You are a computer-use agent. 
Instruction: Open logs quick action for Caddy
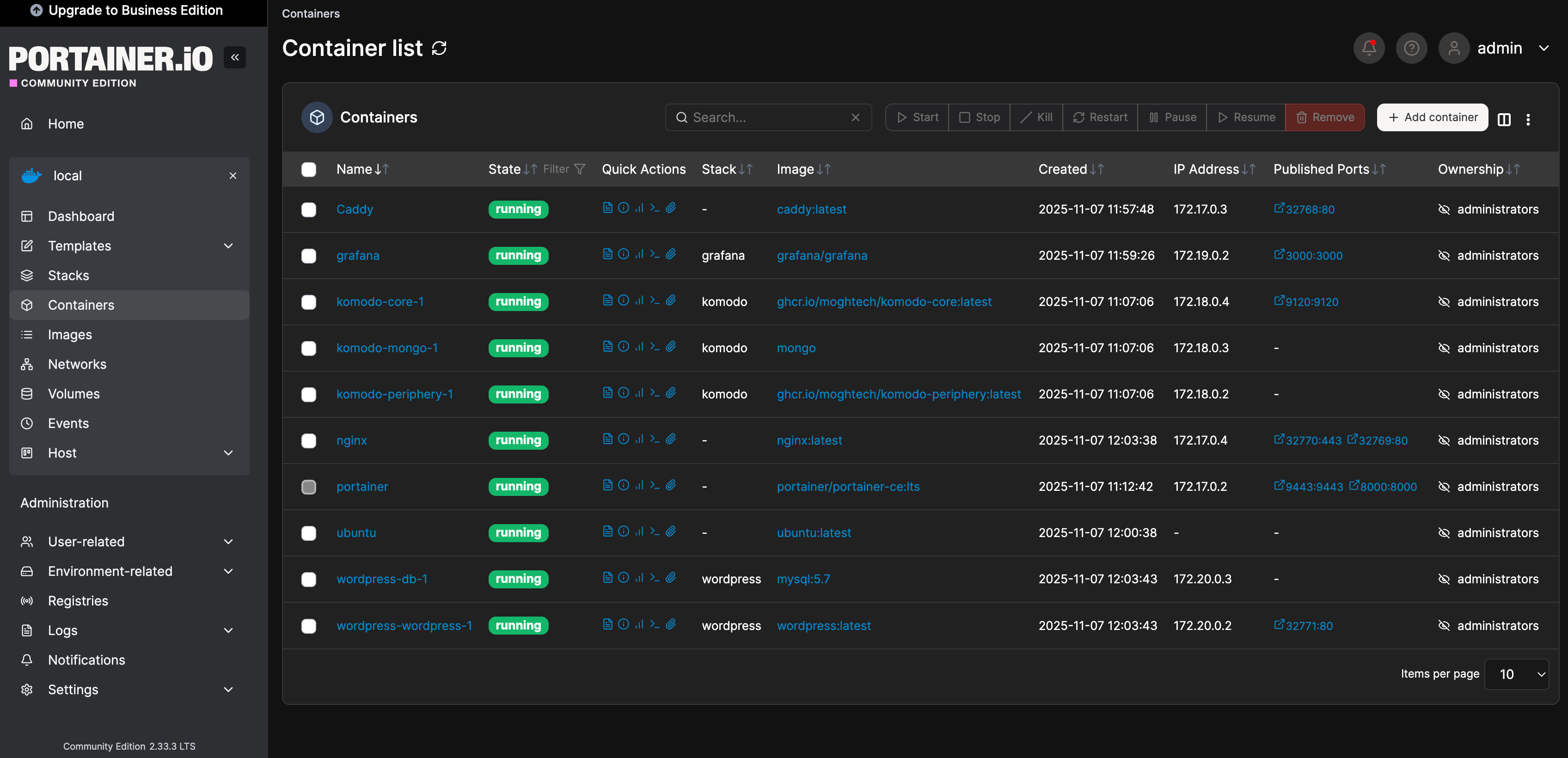(x=607, y=208)
